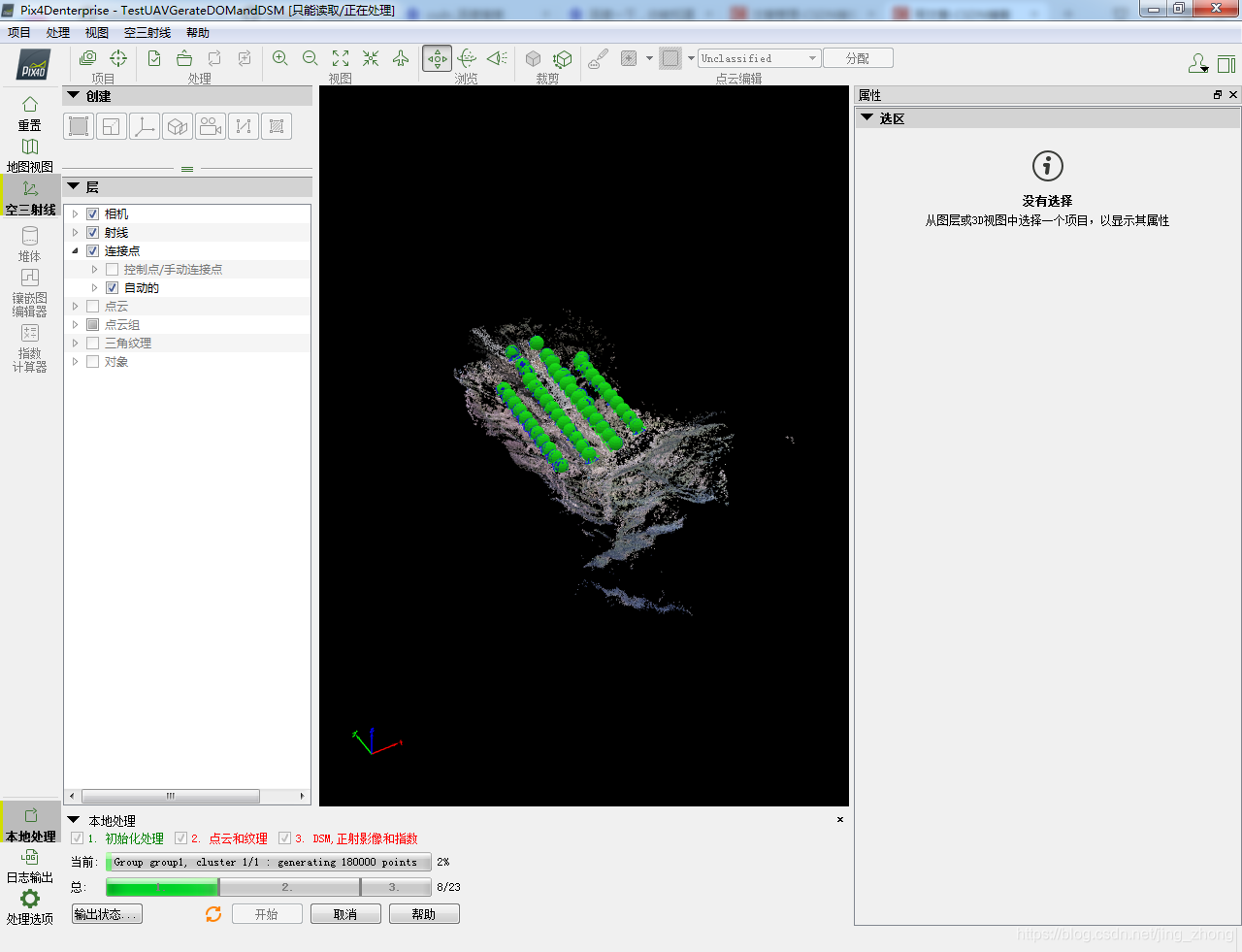This screenshot has height=952, width=1242.
Task: Toggle the 射线 layer checkbox
Action: click(x=93, y=233)
